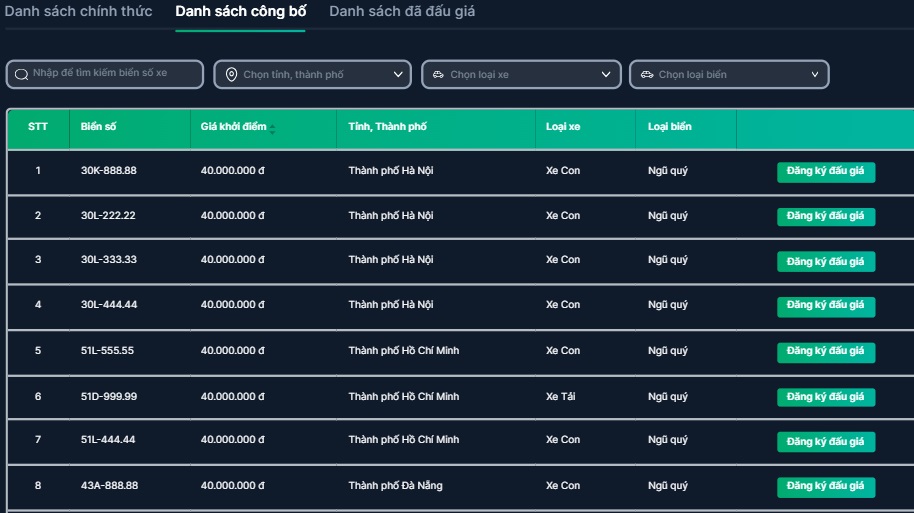
Task: Click Đăng ký đấu giá for 43A-888.88
Action: pos(826,487)
